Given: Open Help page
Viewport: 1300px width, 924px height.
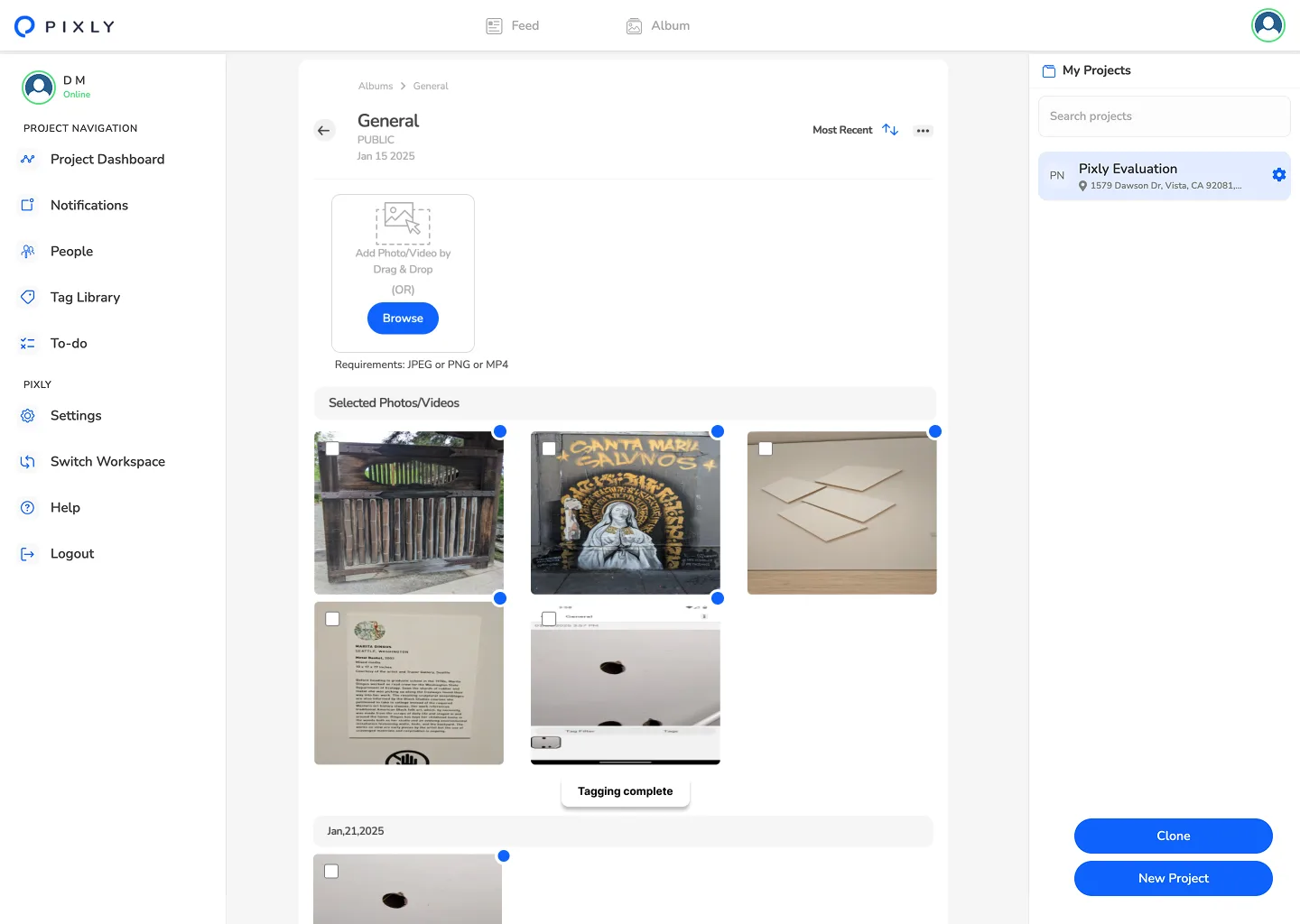Looking at the screenshot, I should click(65, 508).
